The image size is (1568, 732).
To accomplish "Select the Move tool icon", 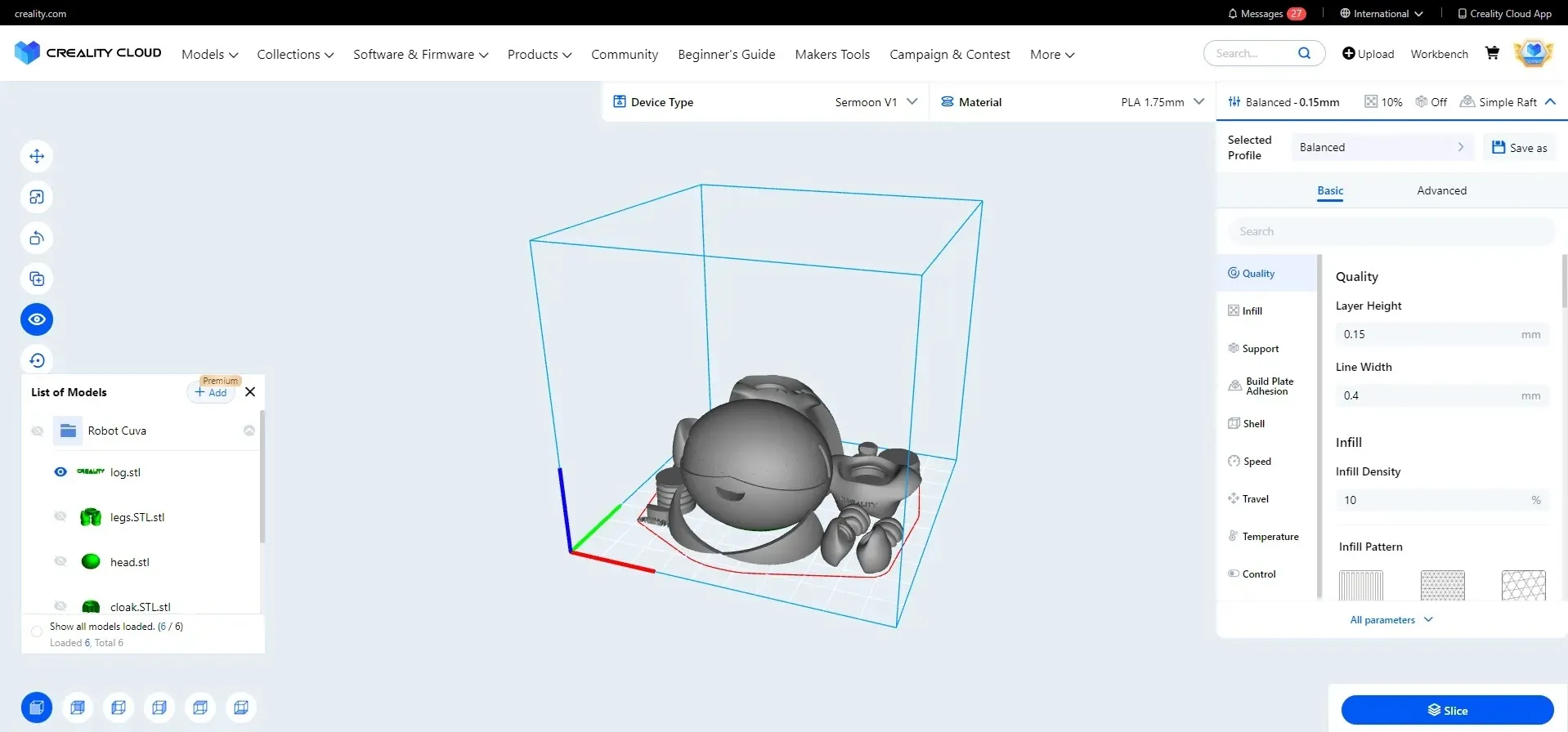I will point(37,156).
